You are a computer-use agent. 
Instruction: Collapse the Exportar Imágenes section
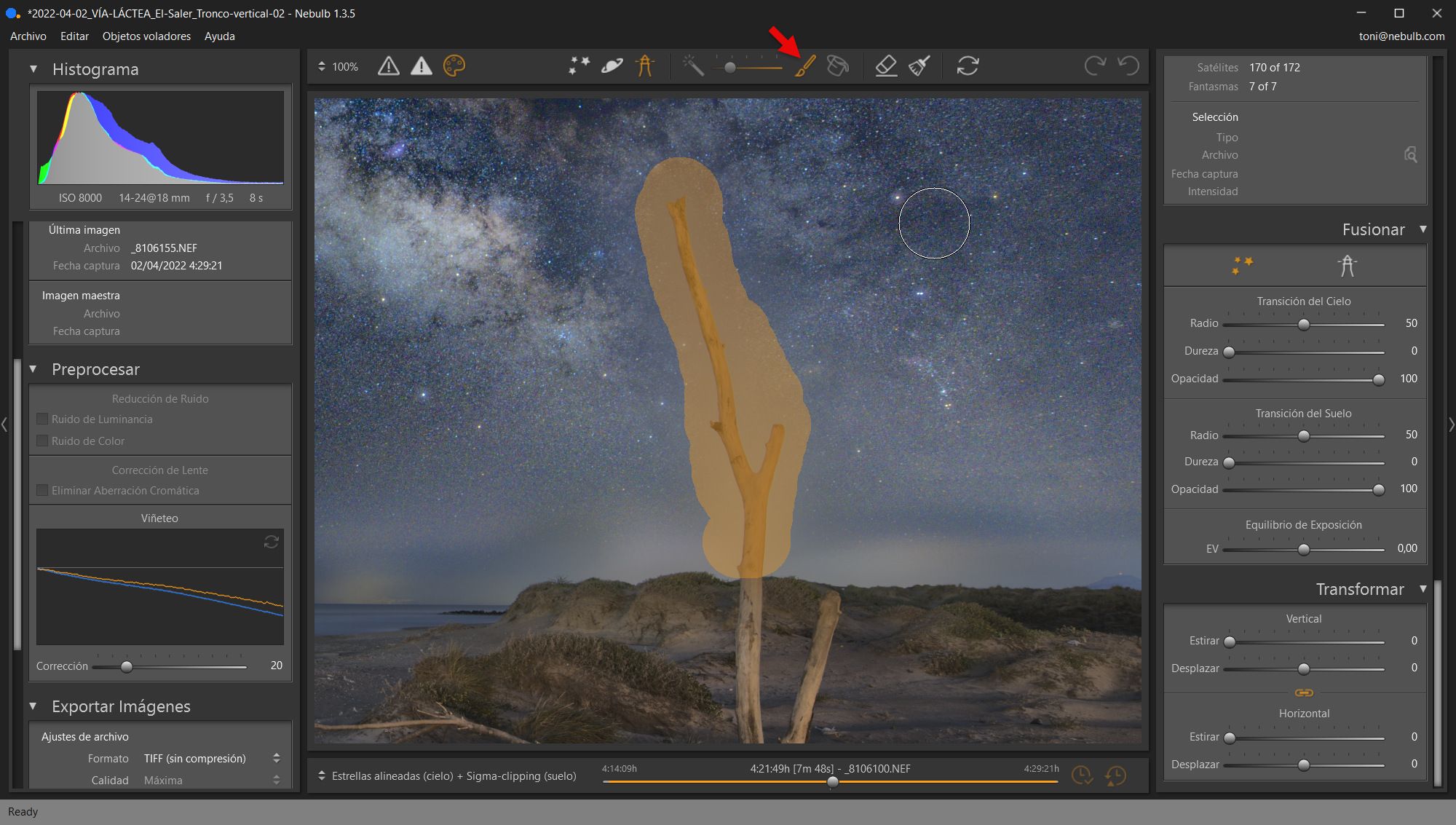click(33, 706)
